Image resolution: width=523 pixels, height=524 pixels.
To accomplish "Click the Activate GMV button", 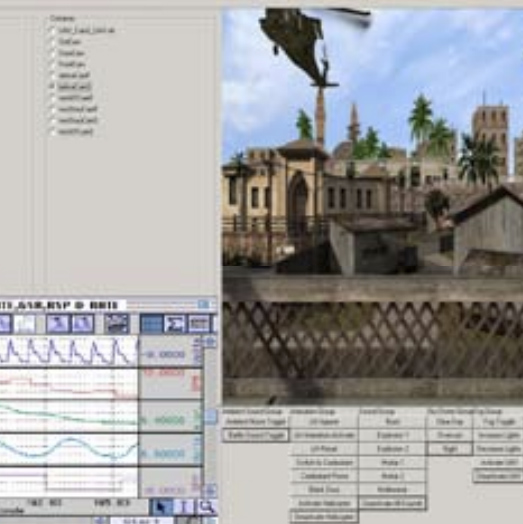I will click(498, 463).
